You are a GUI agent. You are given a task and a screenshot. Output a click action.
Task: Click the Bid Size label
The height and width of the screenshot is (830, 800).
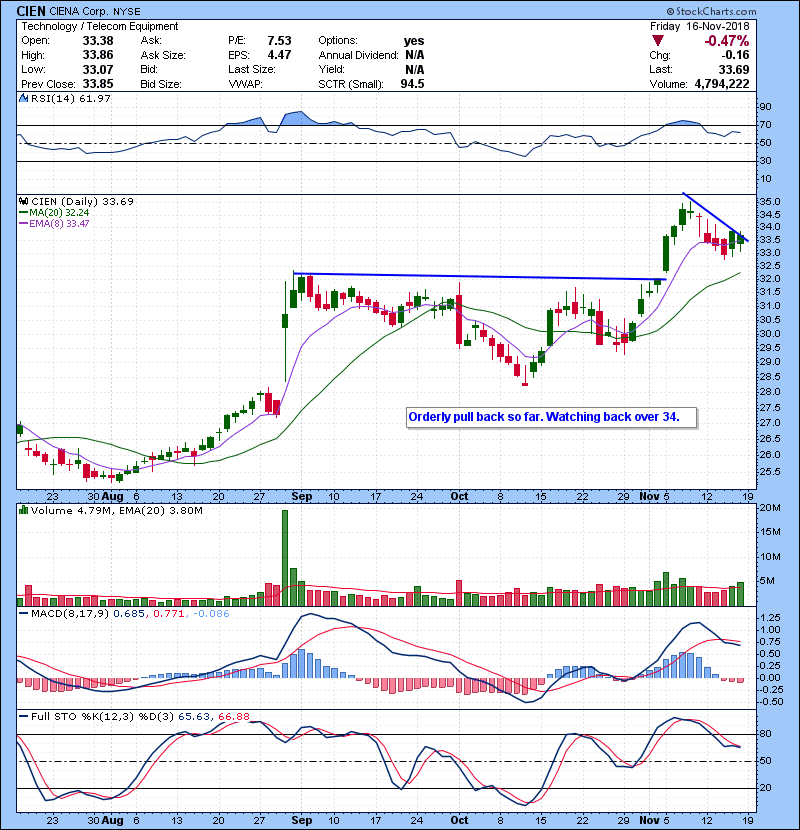[161, 84]
